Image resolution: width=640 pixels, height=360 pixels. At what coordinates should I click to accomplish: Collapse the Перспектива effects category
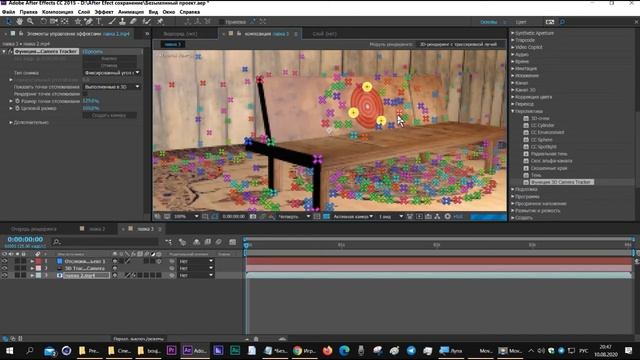(x=513, y=111)
